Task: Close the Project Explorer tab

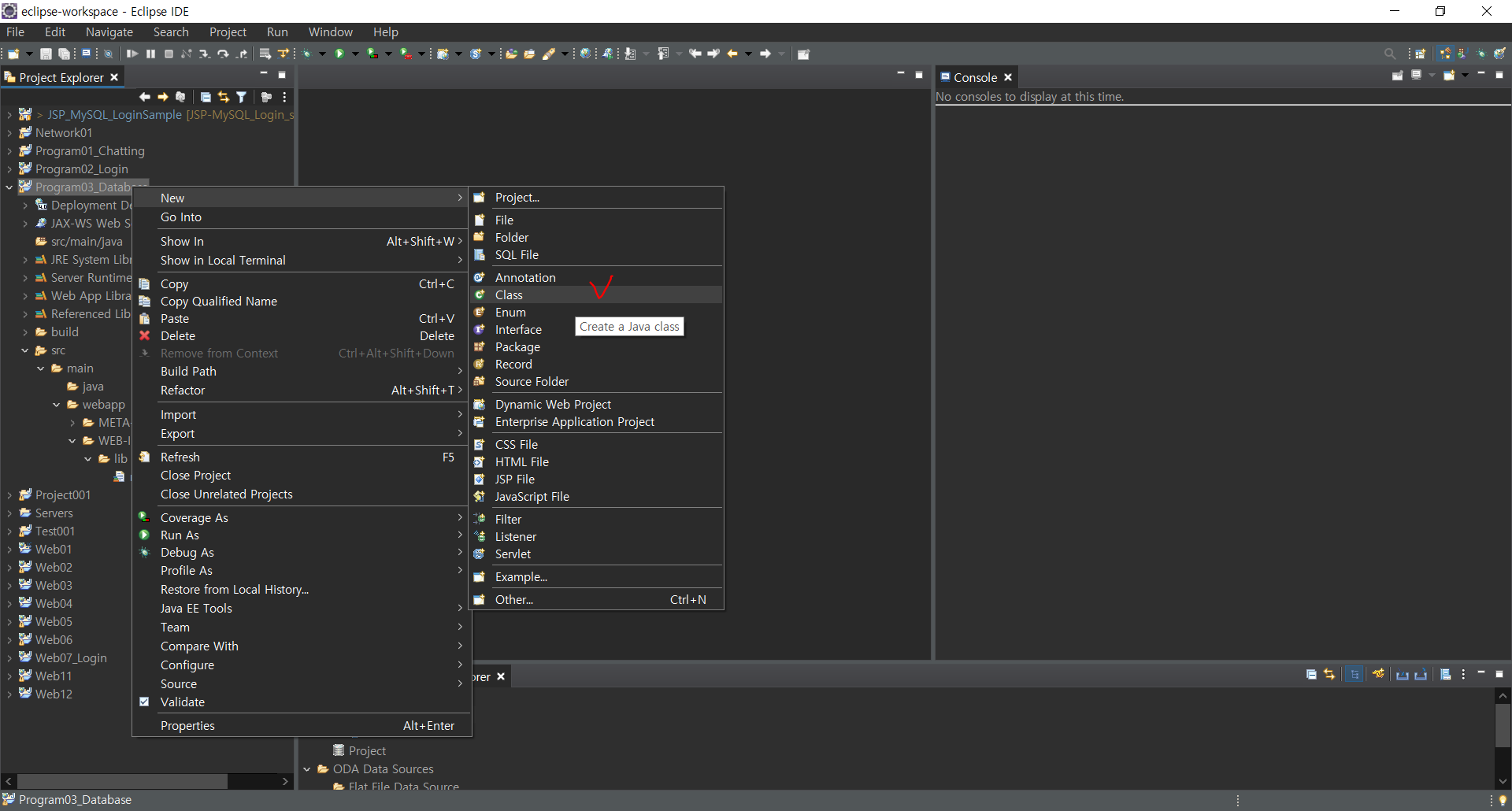Action: 114,77
